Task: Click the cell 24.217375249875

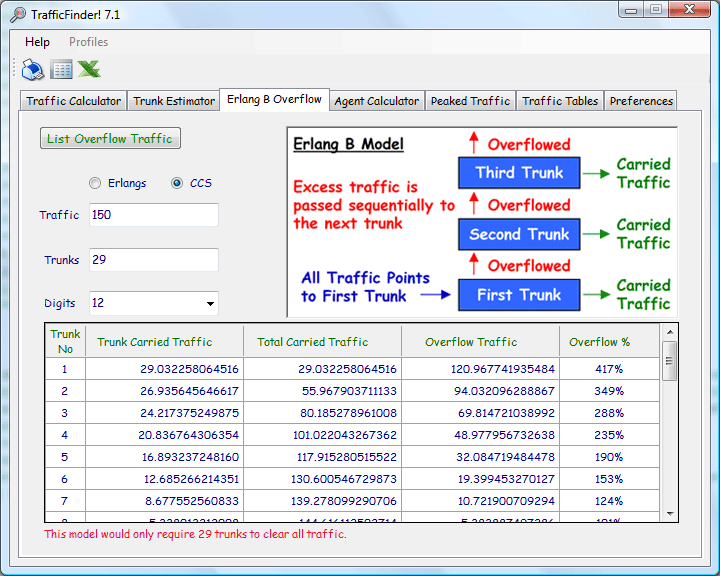Action: pyautogui.click(x=164, y=413)
